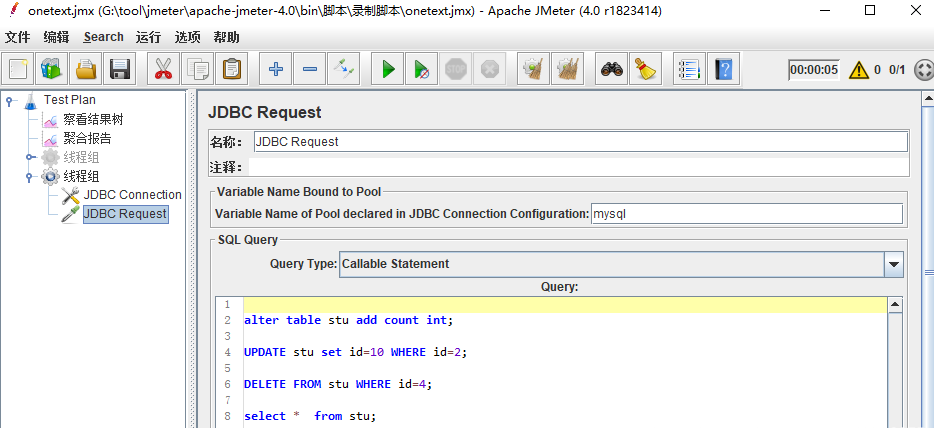Screen dimensions: 934x428
Task: Click the DELETE FROM stu line
Action: [x=338, y=385]
